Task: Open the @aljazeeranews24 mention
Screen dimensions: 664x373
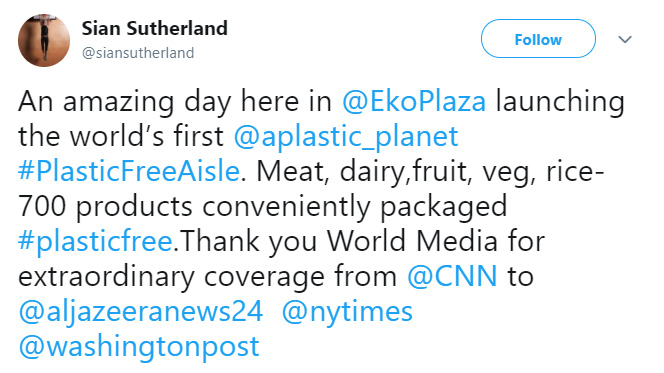Action: (x=141, y=312)
